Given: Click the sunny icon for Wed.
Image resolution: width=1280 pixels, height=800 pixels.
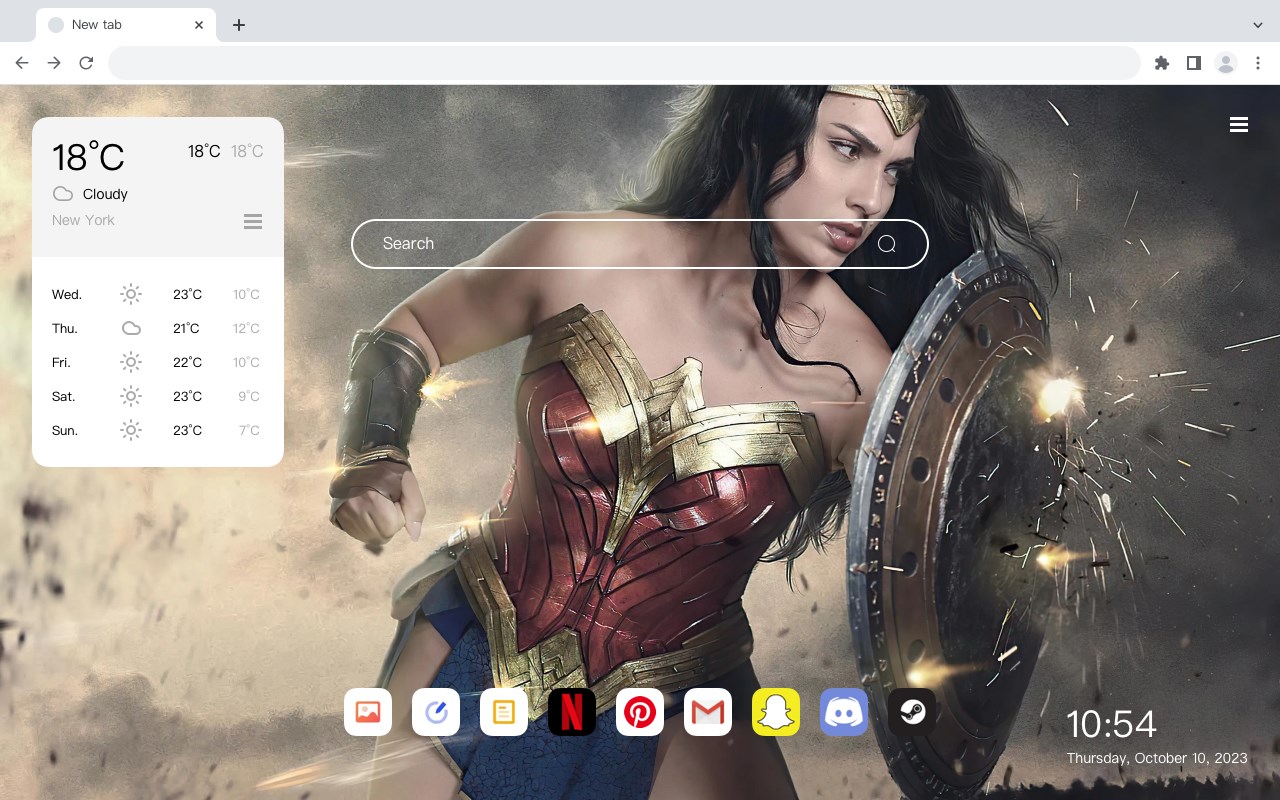Looking at the screenshot, I should click(x=131, y=294).
